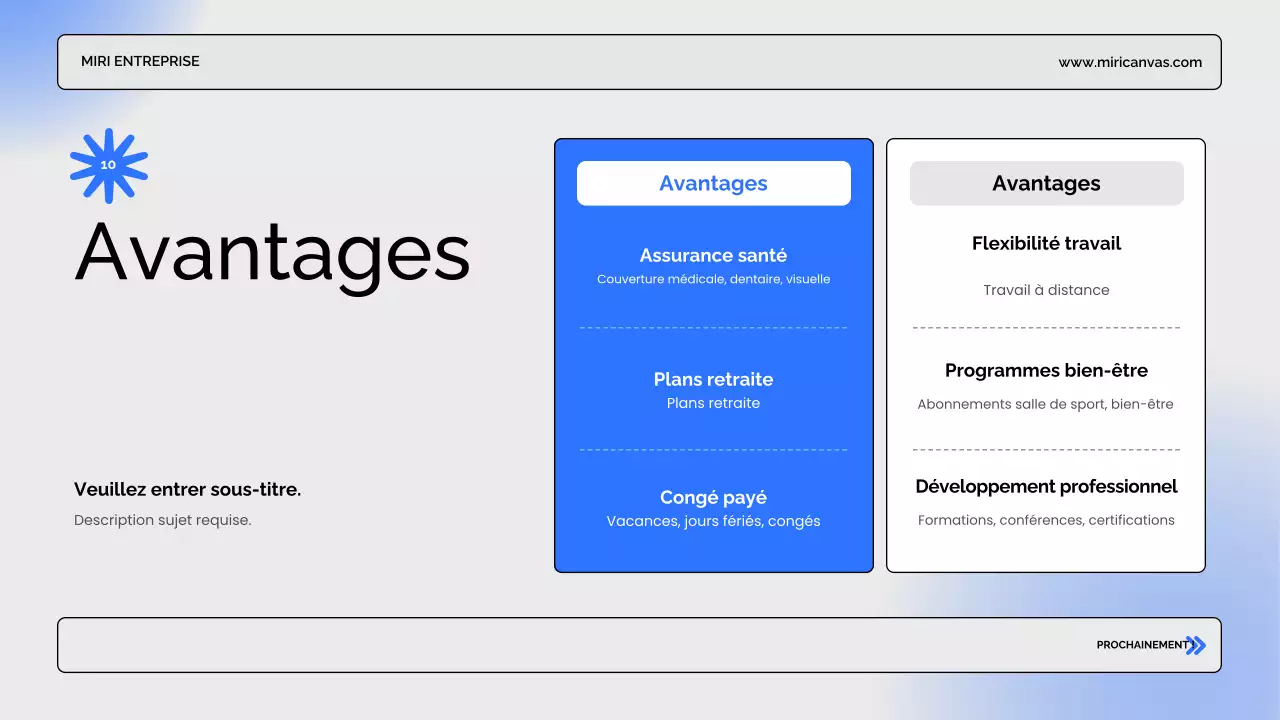Image resolution: width=1280 pixels, height=720 pixels.
Task: Select the Formations, conférences, certifications text
Action: (1046, 520)
